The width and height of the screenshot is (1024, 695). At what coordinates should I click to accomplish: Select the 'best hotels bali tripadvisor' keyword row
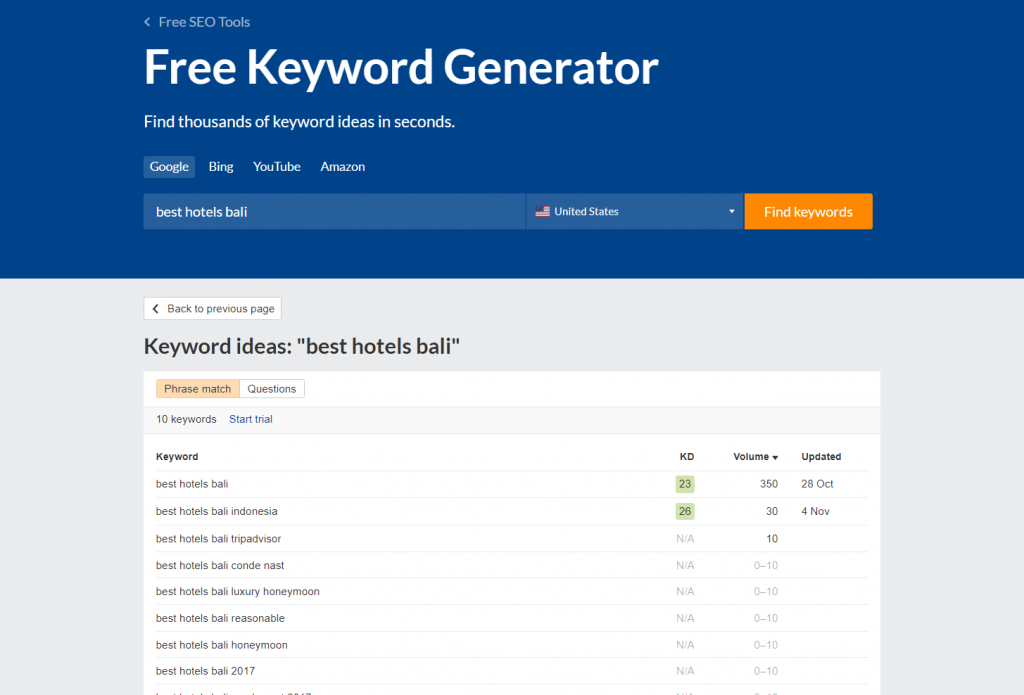[x=218, y=539]
